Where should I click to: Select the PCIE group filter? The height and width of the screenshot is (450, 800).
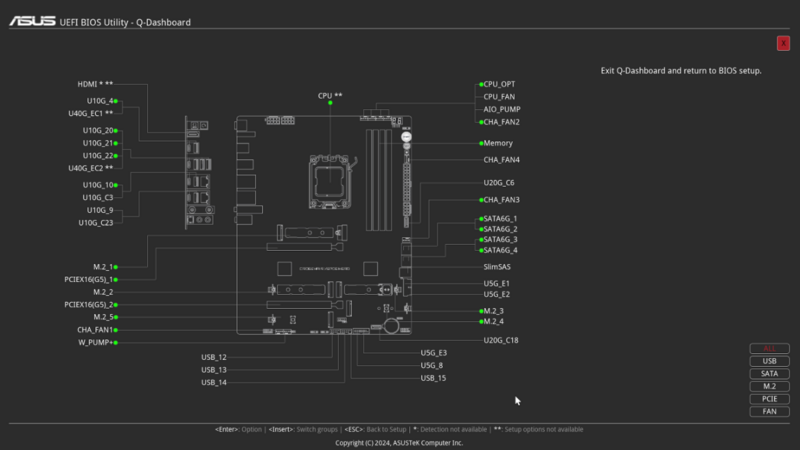[769, 399]
